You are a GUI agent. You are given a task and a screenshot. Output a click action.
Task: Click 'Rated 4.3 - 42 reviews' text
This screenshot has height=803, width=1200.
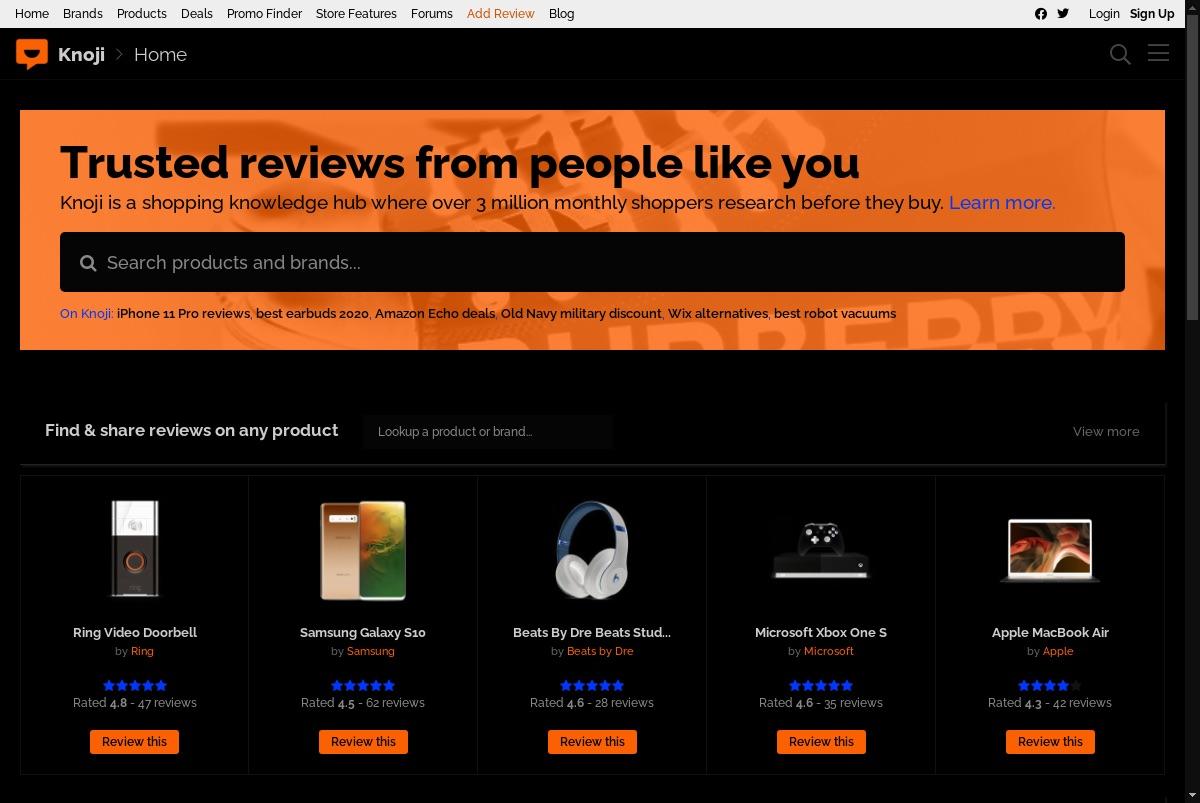[x=1050, y=703]
